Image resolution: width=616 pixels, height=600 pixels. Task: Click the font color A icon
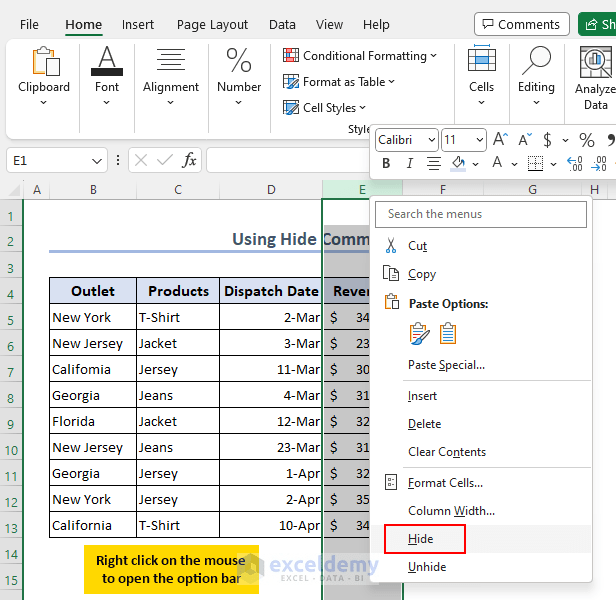point(497,163)
